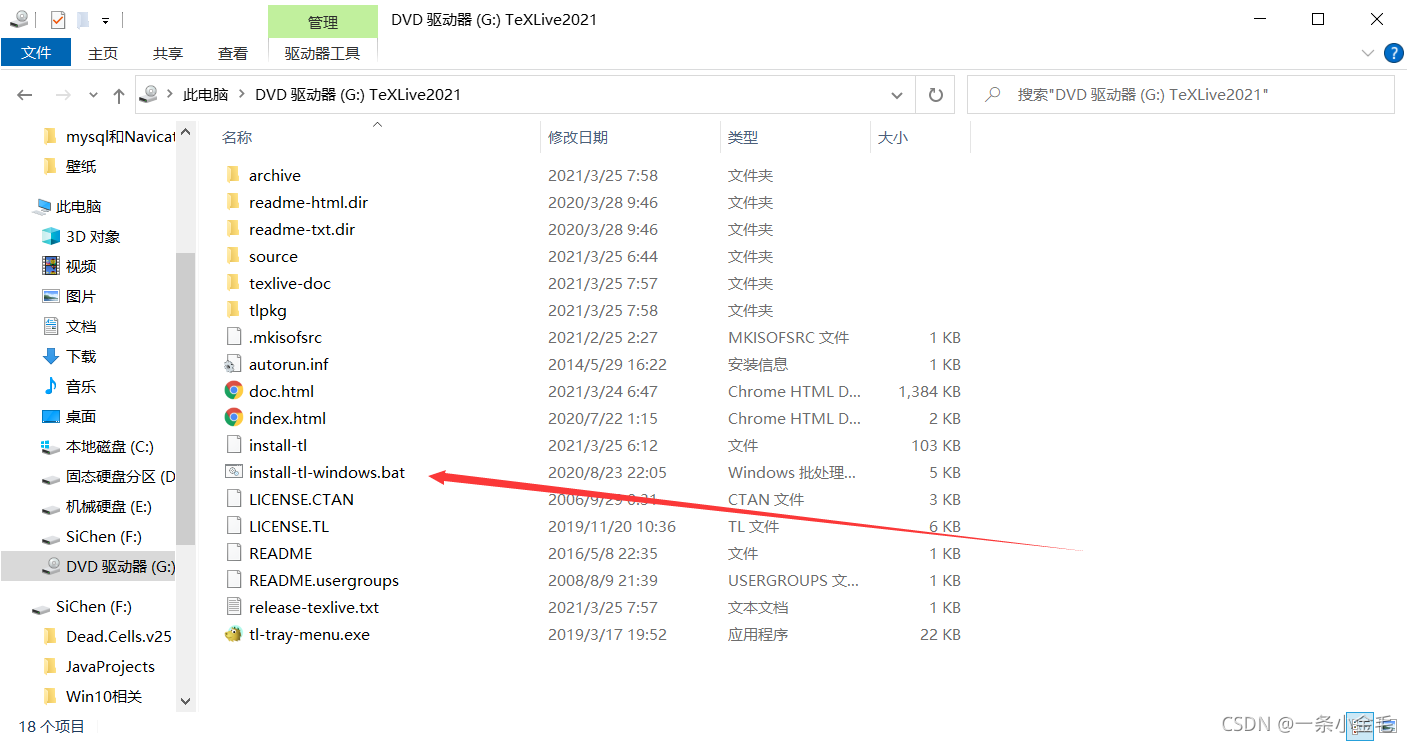Click the Chrome icon of index.html
The image size is (1408, 742).
coord(233,418)
